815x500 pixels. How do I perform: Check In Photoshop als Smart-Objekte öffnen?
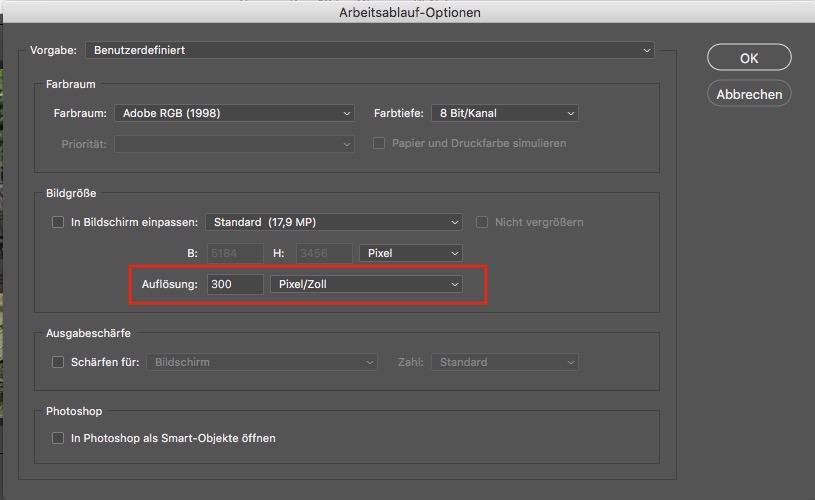point(58,438)
